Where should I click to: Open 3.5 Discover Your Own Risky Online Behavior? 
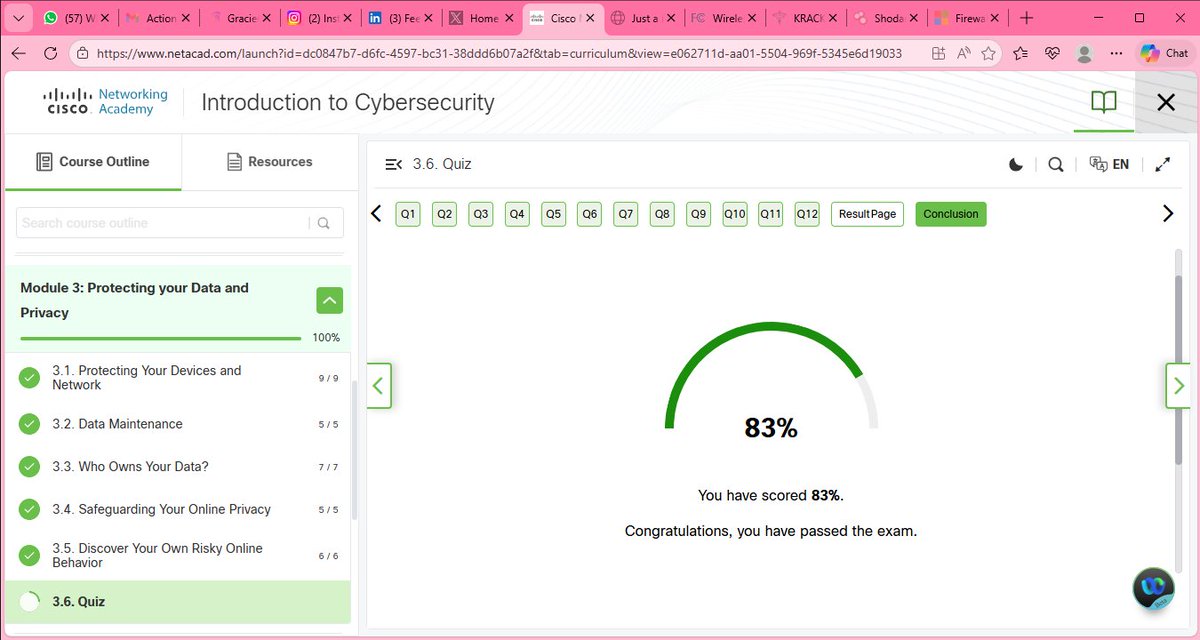[x=179, y=555]
